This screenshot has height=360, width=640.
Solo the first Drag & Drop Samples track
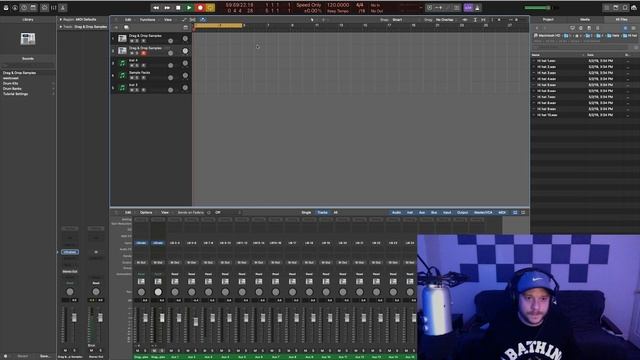(x=137, y=41)
